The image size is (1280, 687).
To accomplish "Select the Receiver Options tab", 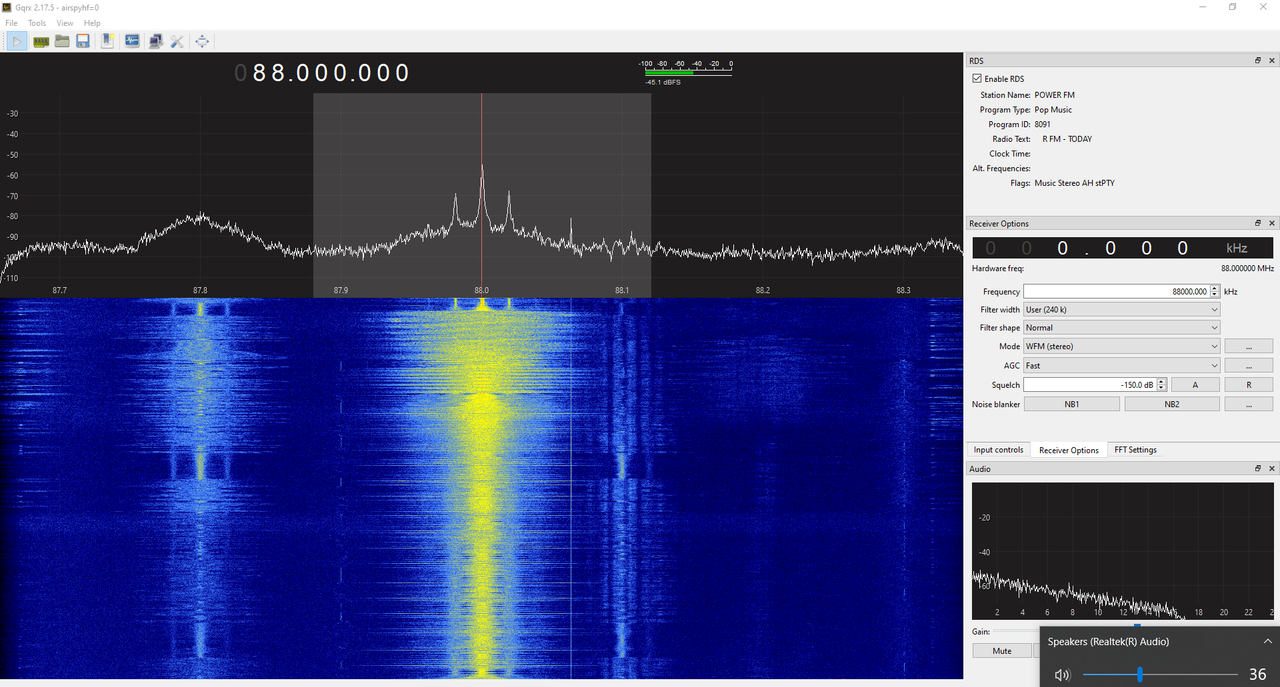I will pyautogui.click(x=1069, y=450).
